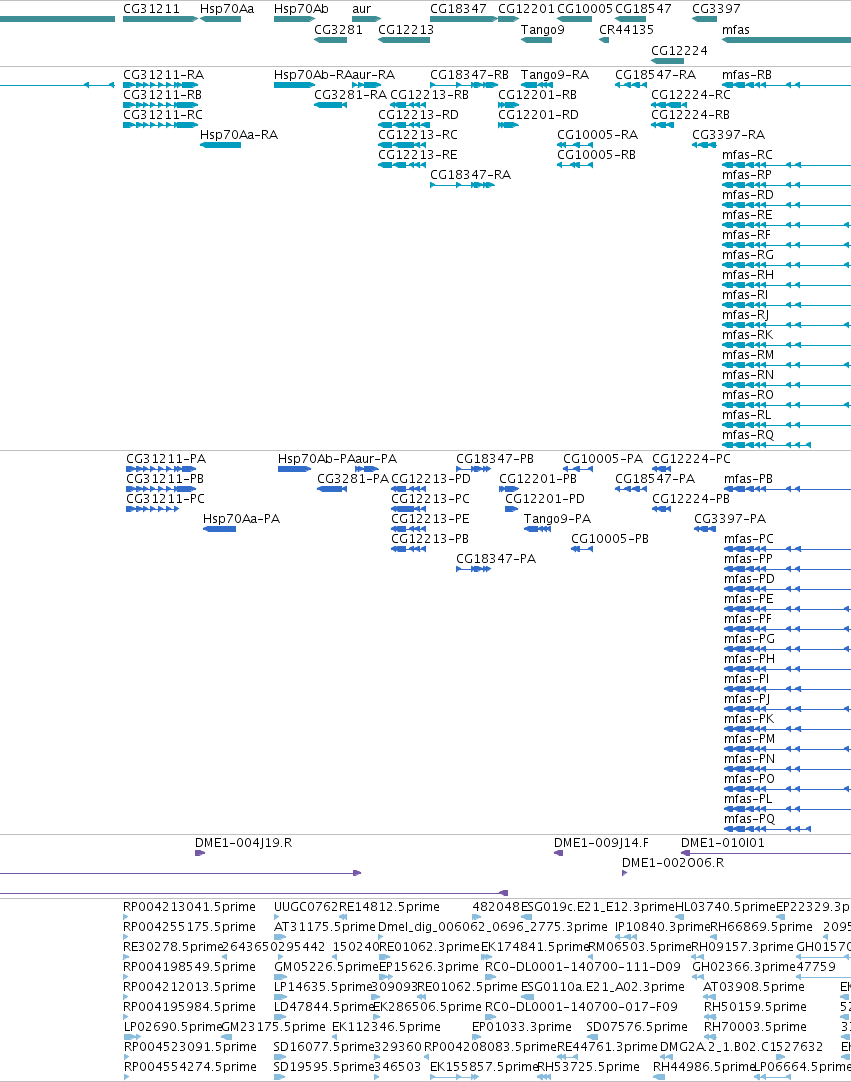Click the CG31211-RA transcript label
Screen dimensions: 851x1082
164,75
